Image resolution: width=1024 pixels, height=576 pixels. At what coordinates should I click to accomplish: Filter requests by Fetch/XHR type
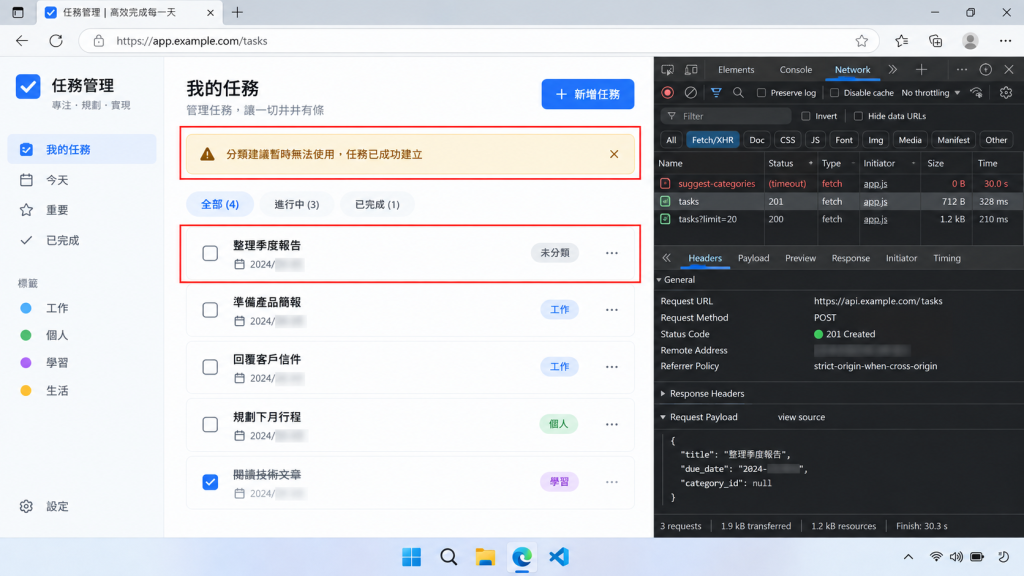coord(712,140)
